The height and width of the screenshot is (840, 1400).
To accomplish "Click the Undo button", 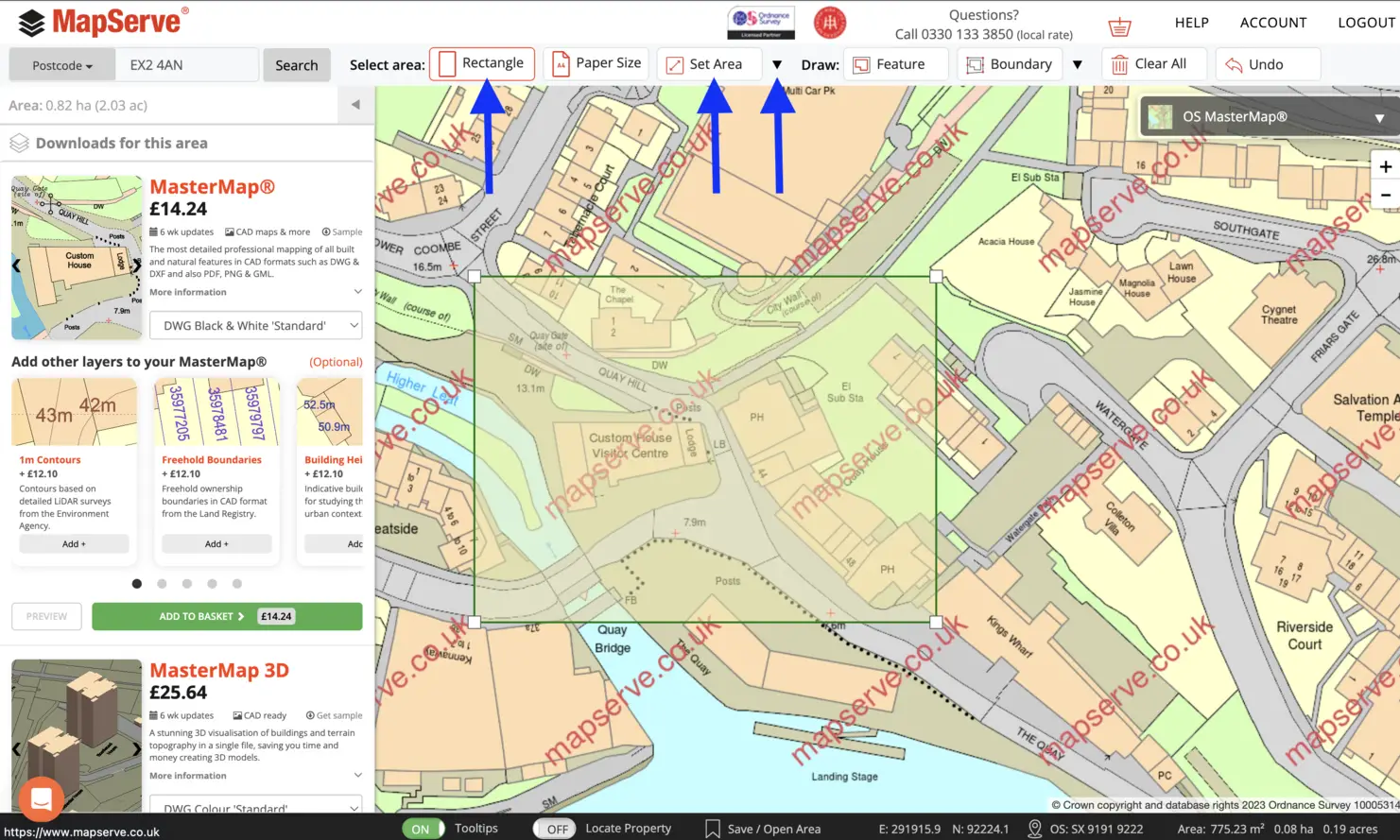I will coord(1268,64).
